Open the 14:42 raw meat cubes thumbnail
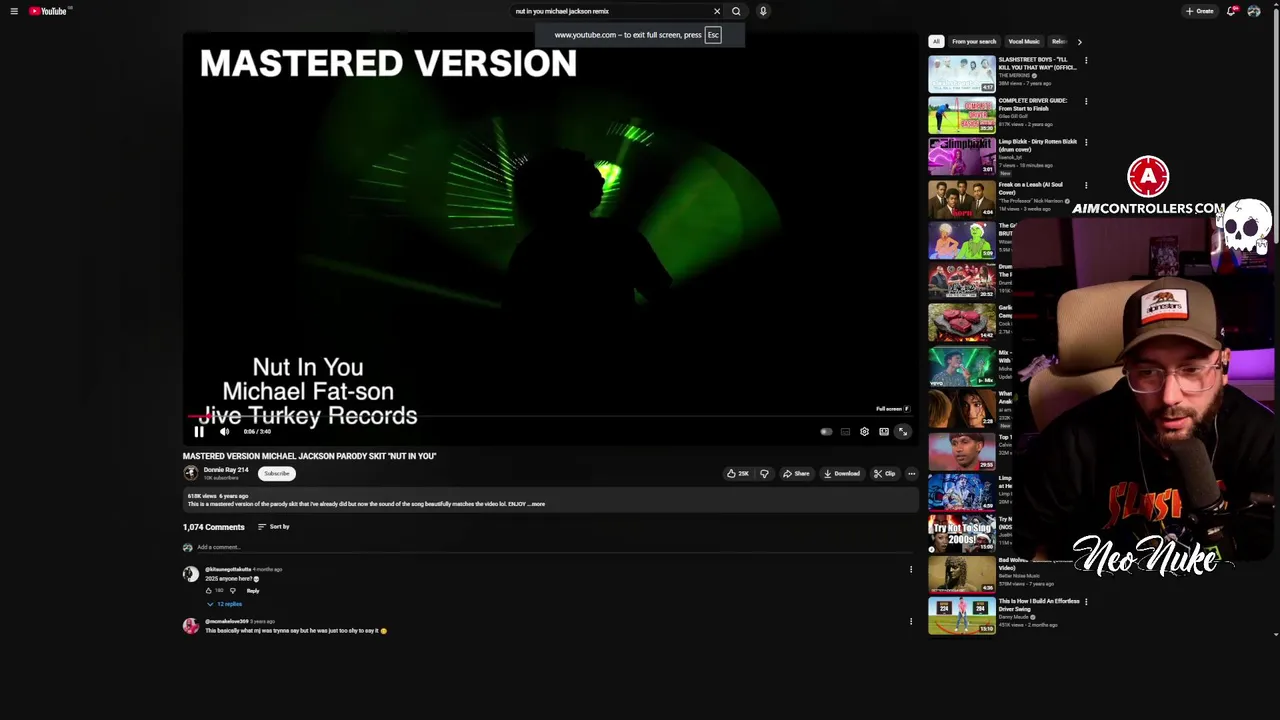This screenshot has height=720, width=1280. point(962,323)
